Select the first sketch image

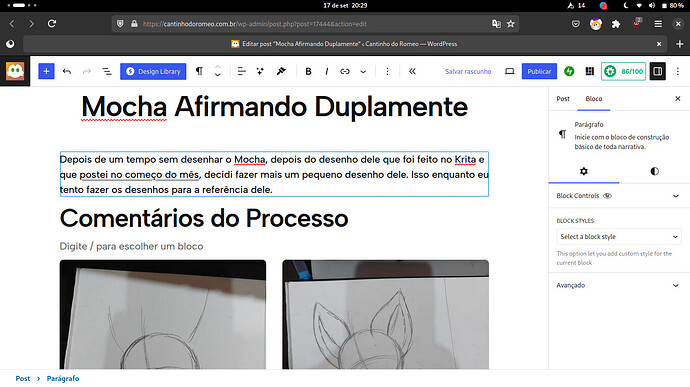click(x=163, y=314)
